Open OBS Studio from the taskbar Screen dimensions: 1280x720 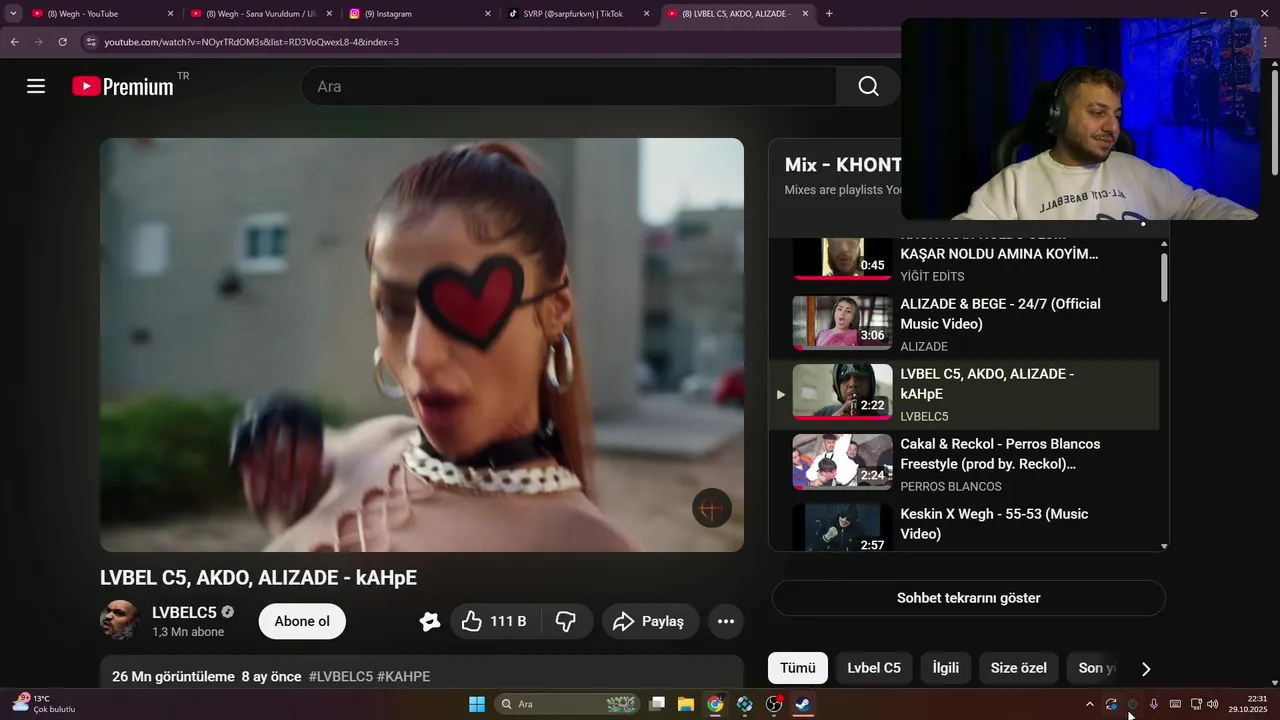pyautogui.click(x=774, y=704)
